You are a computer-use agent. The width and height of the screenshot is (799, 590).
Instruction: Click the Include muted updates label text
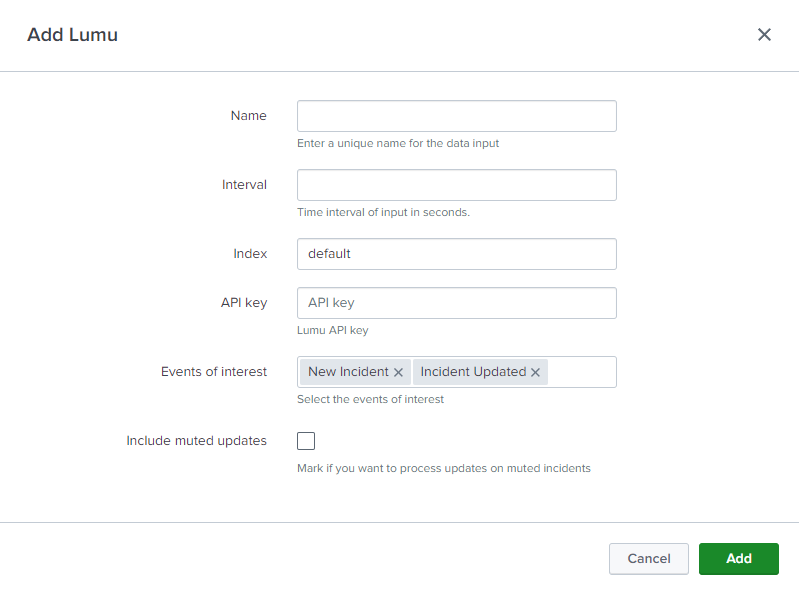pyautogui.click(x=196, y=441)
